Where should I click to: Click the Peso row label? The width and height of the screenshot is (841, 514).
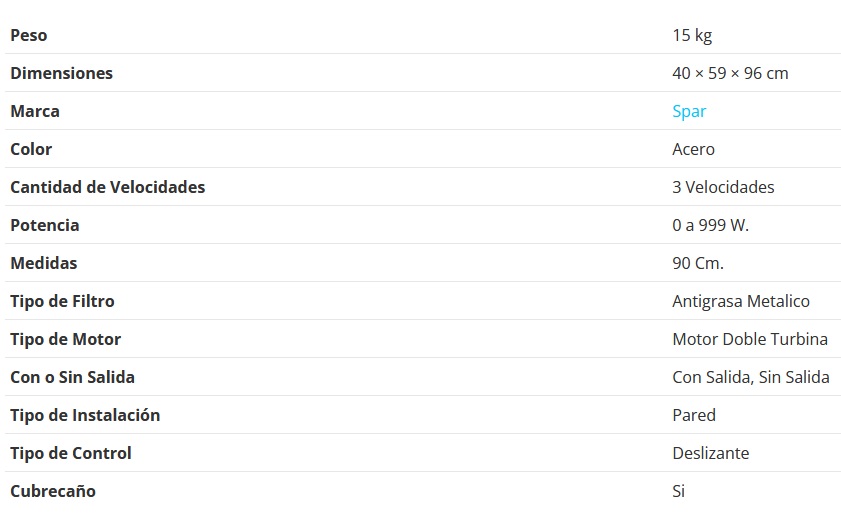[x=29, y=35]
